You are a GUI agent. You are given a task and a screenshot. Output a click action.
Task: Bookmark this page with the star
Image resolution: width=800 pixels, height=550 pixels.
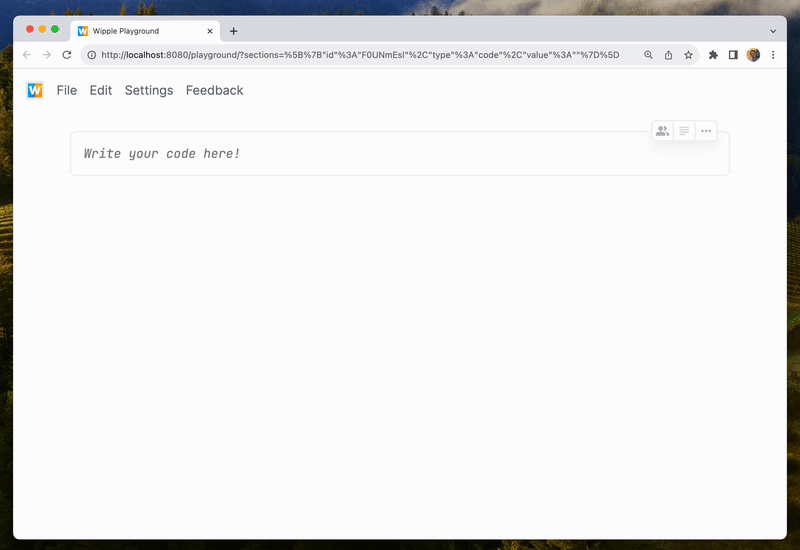[688, 55]
